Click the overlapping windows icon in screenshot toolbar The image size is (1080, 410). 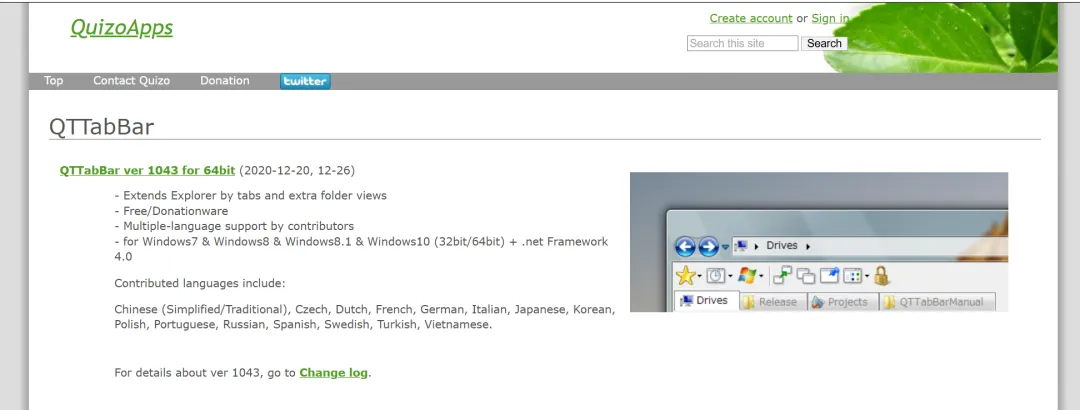[806, 276]
